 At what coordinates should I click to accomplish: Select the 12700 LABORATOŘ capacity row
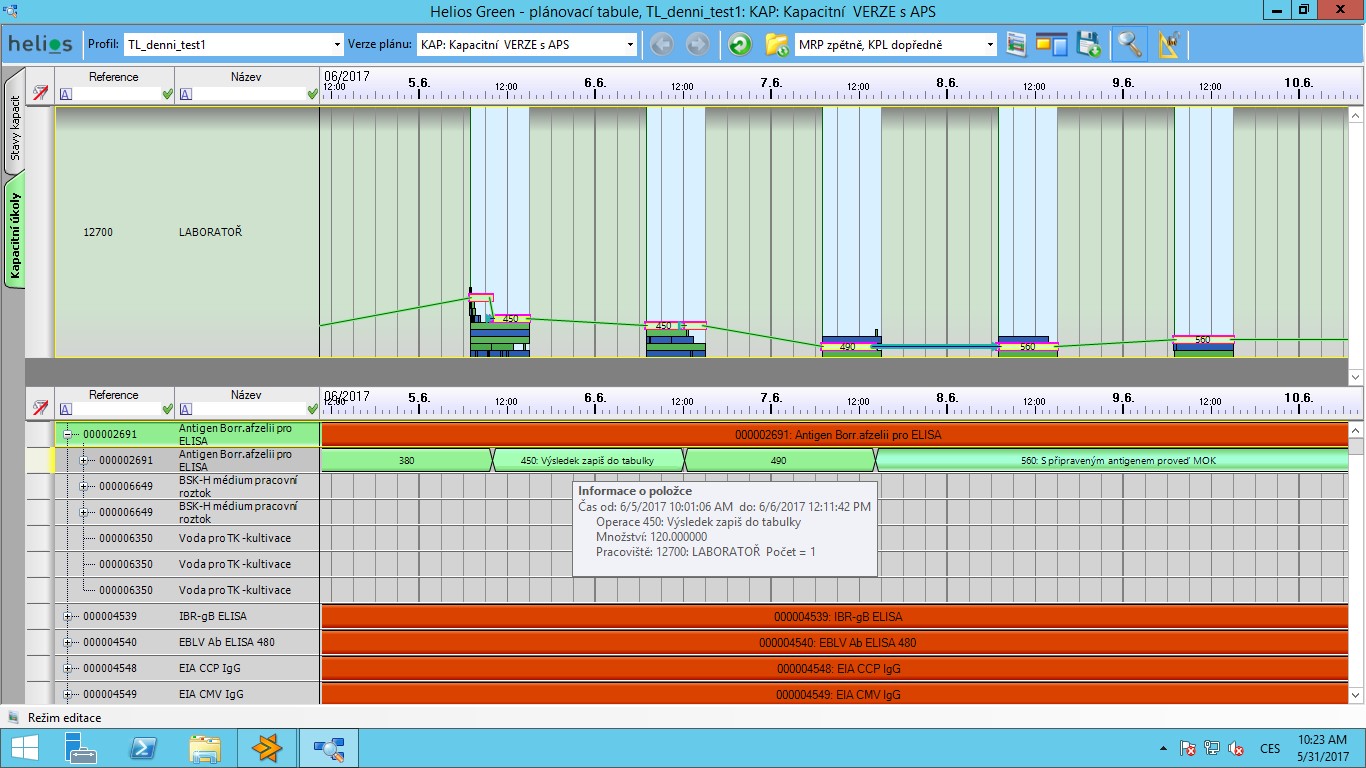point(187,232)
